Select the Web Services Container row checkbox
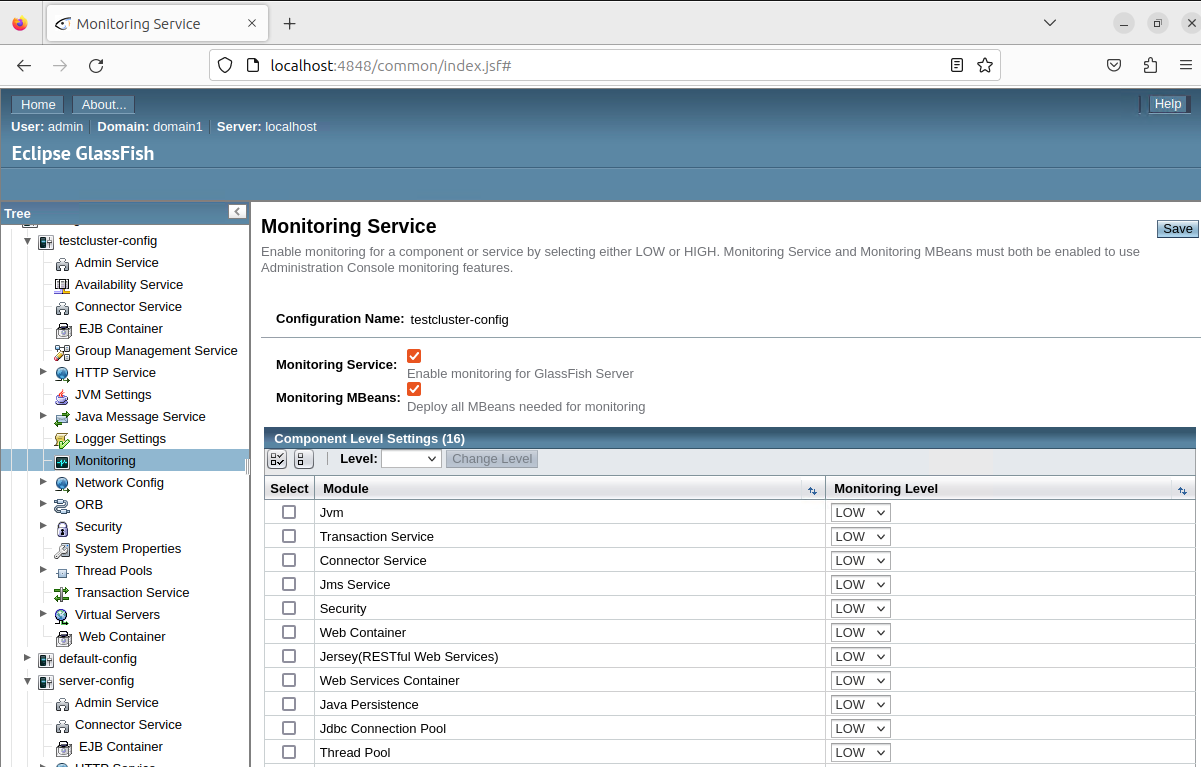The image size is (1201, 767). point(289,680)
